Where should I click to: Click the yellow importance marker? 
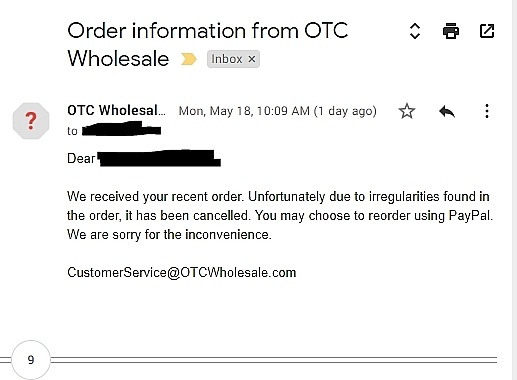(x=188, y=59)
